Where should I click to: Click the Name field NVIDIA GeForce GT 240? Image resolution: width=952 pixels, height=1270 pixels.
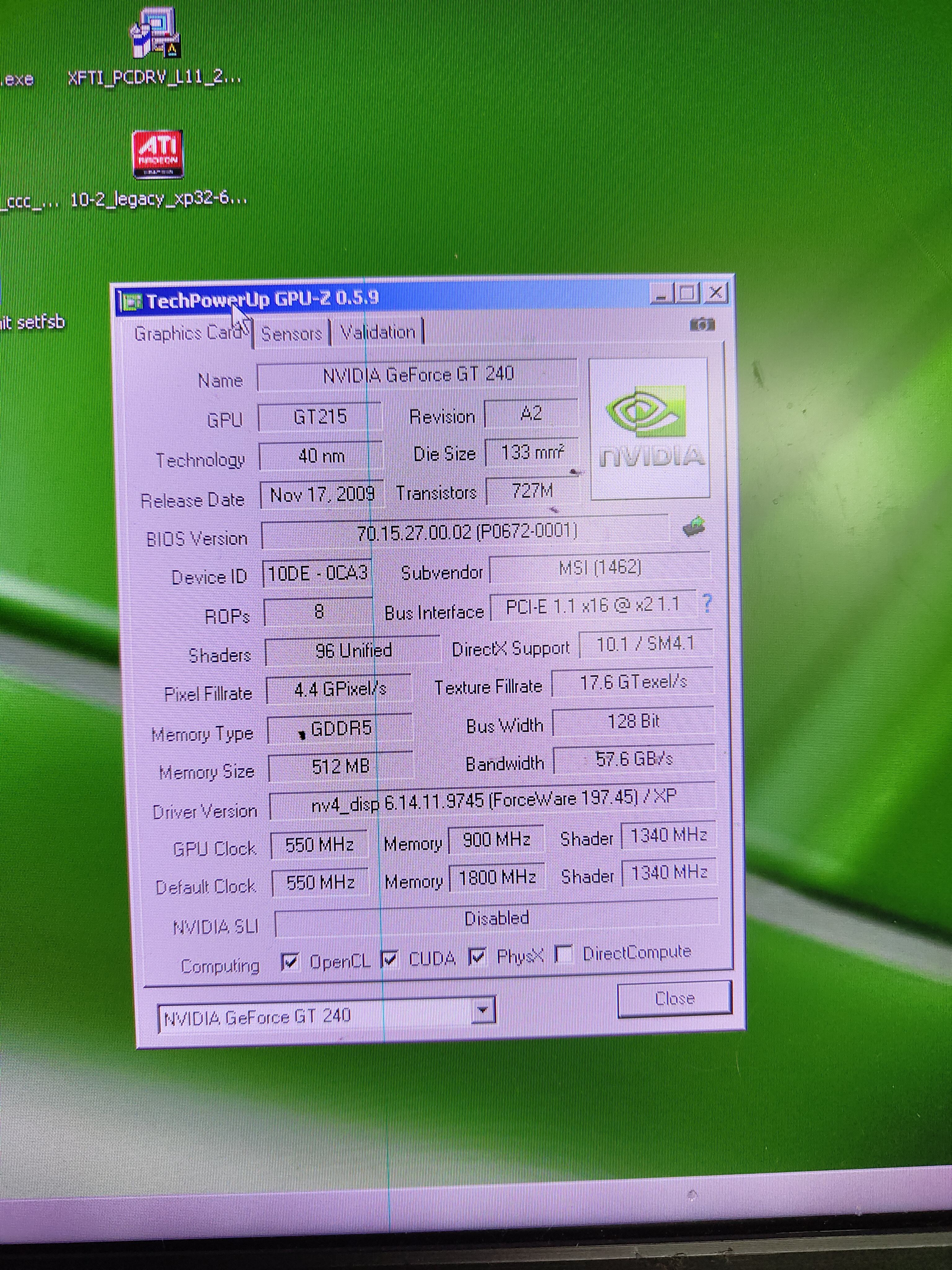pyautogui.click(x=417, y=375)
